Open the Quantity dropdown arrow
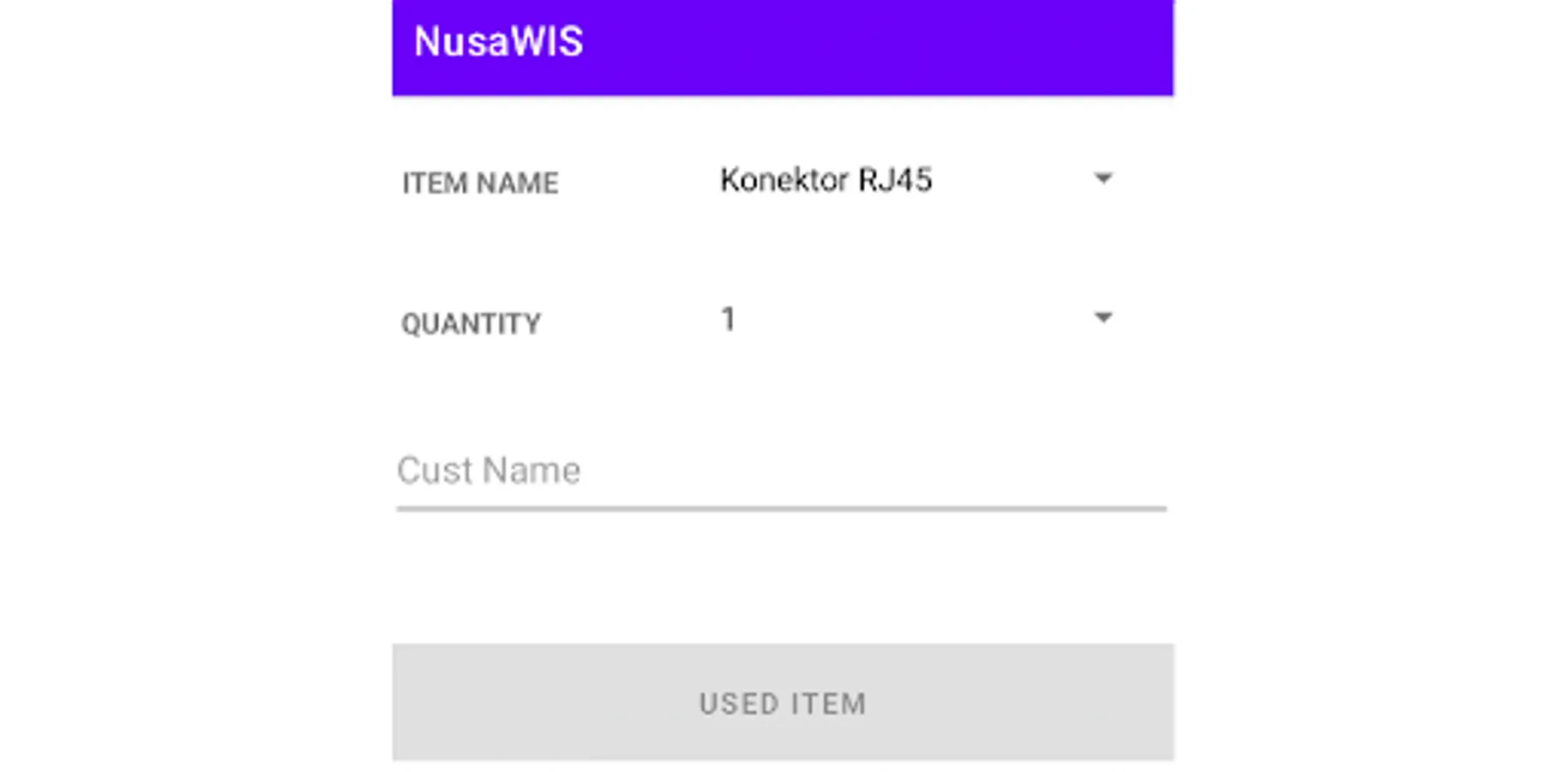The height and width of the screenshot is (772, 1568). tap(1102, 318)
